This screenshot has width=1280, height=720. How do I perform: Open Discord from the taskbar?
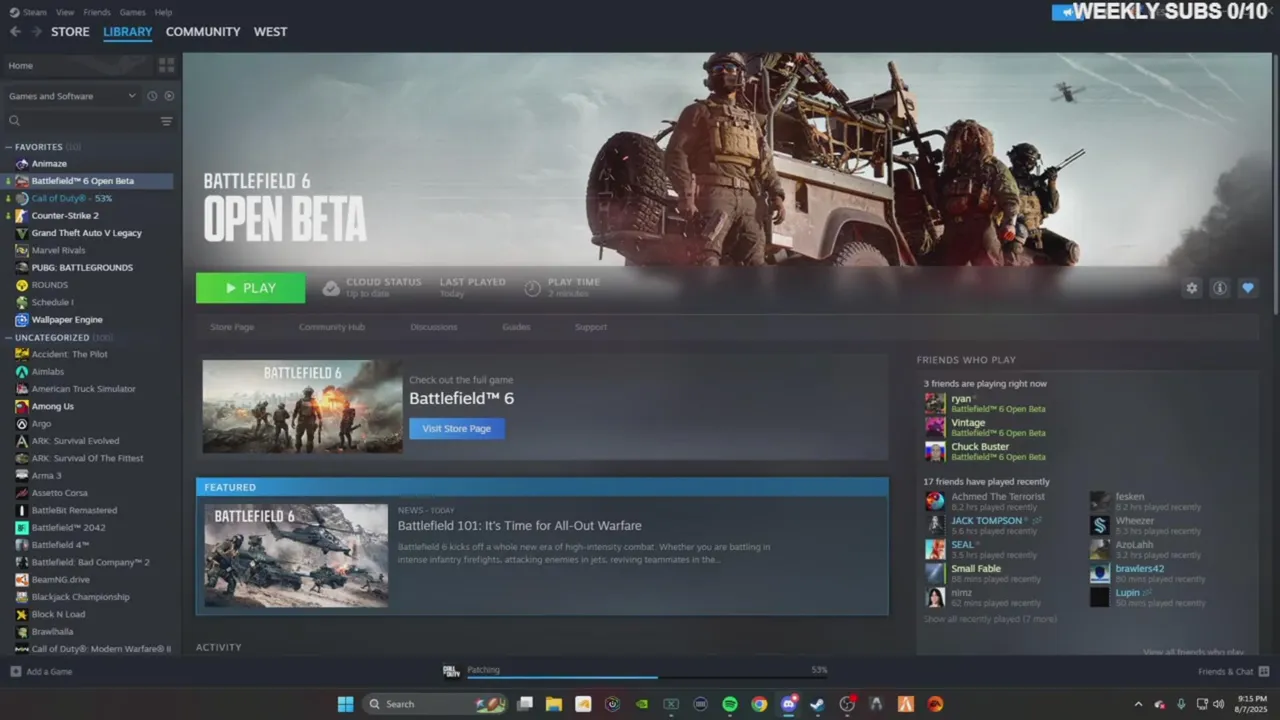coord(788,704)
